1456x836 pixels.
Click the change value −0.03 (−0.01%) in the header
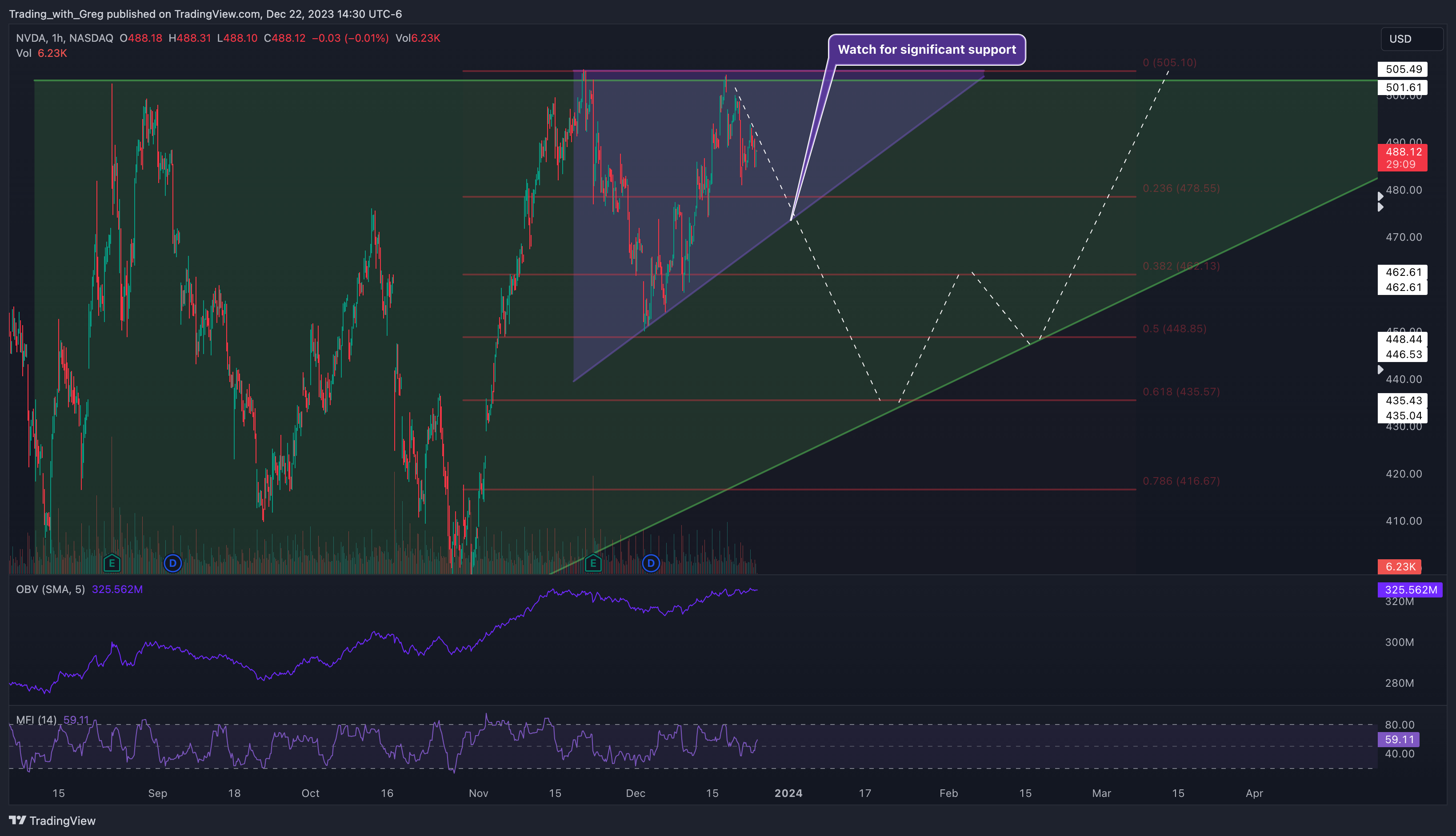coord(350,38)
